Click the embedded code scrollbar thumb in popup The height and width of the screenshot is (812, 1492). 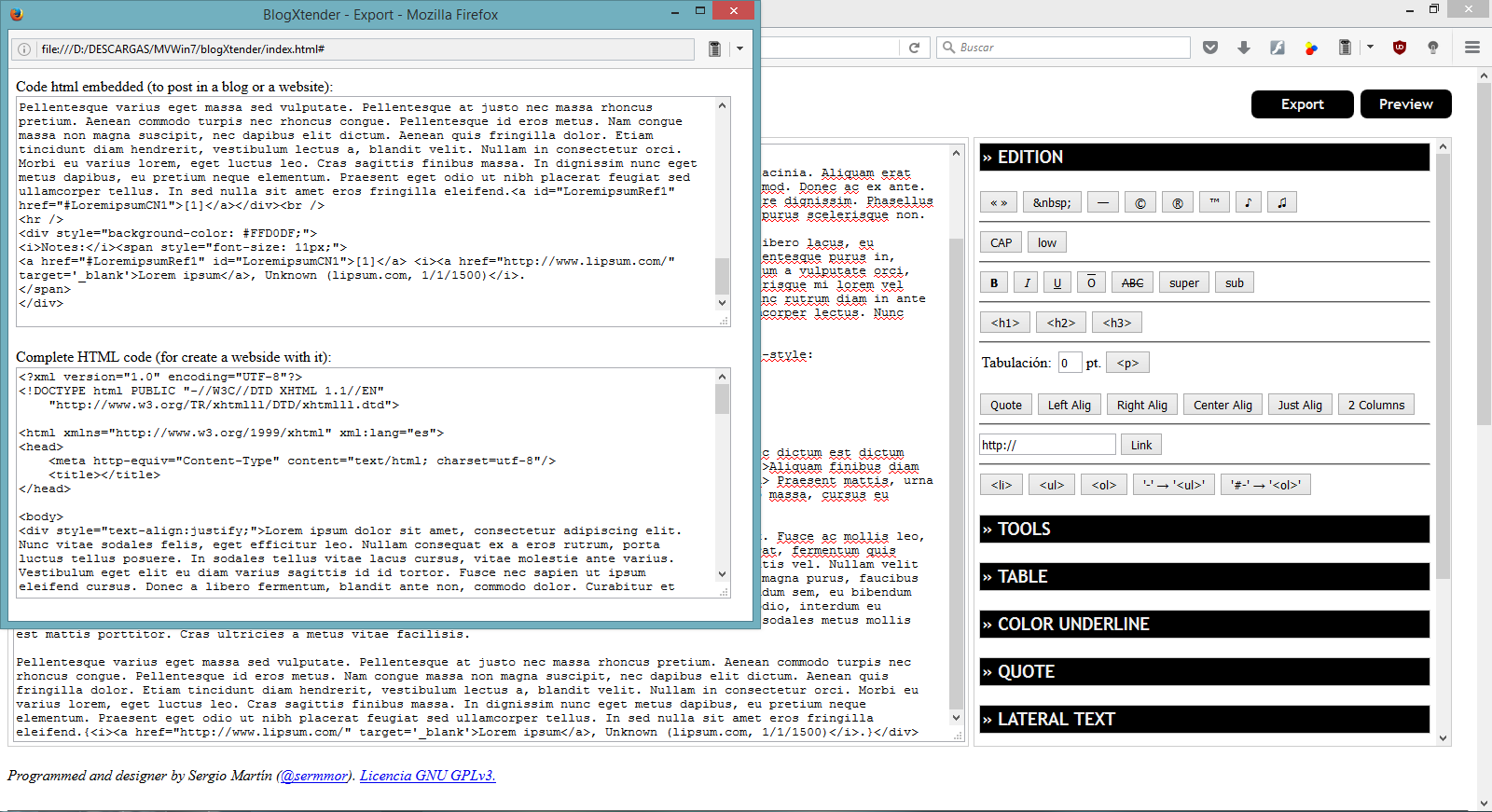(x=722, y=275)
